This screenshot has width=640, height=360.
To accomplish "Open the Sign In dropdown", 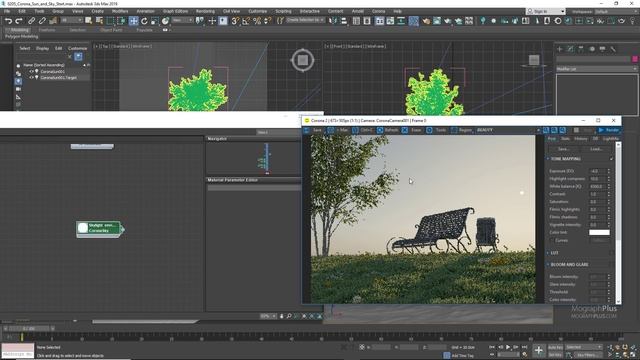I will click(x=546, y=11).
